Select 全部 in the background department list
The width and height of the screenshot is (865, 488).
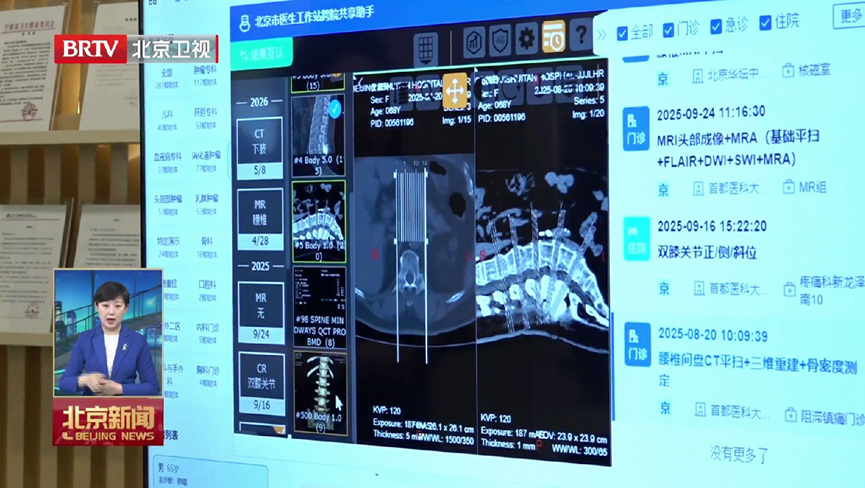coord(167,73)
